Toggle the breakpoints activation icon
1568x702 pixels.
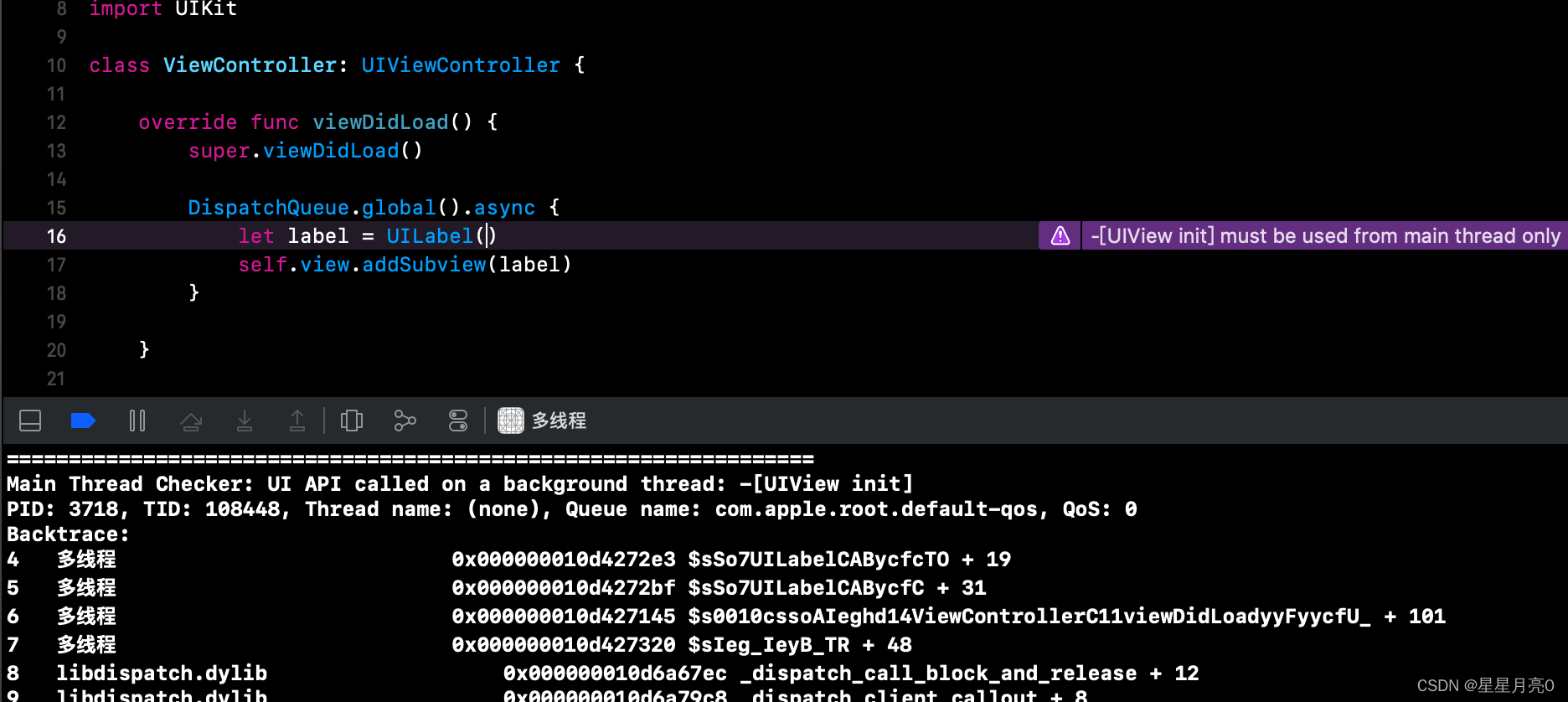pyautogui.click(x=83, y=421)
